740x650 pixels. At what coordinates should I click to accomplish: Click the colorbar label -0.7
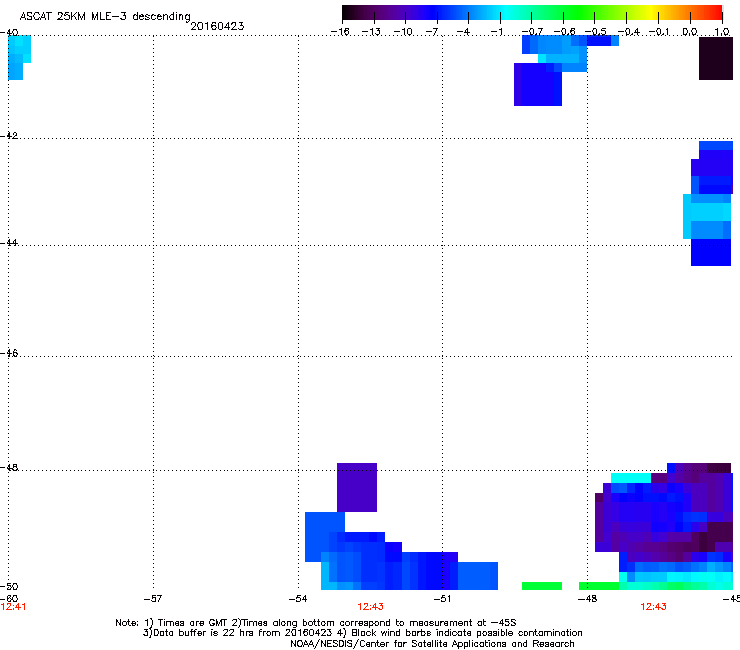(532, 32)
